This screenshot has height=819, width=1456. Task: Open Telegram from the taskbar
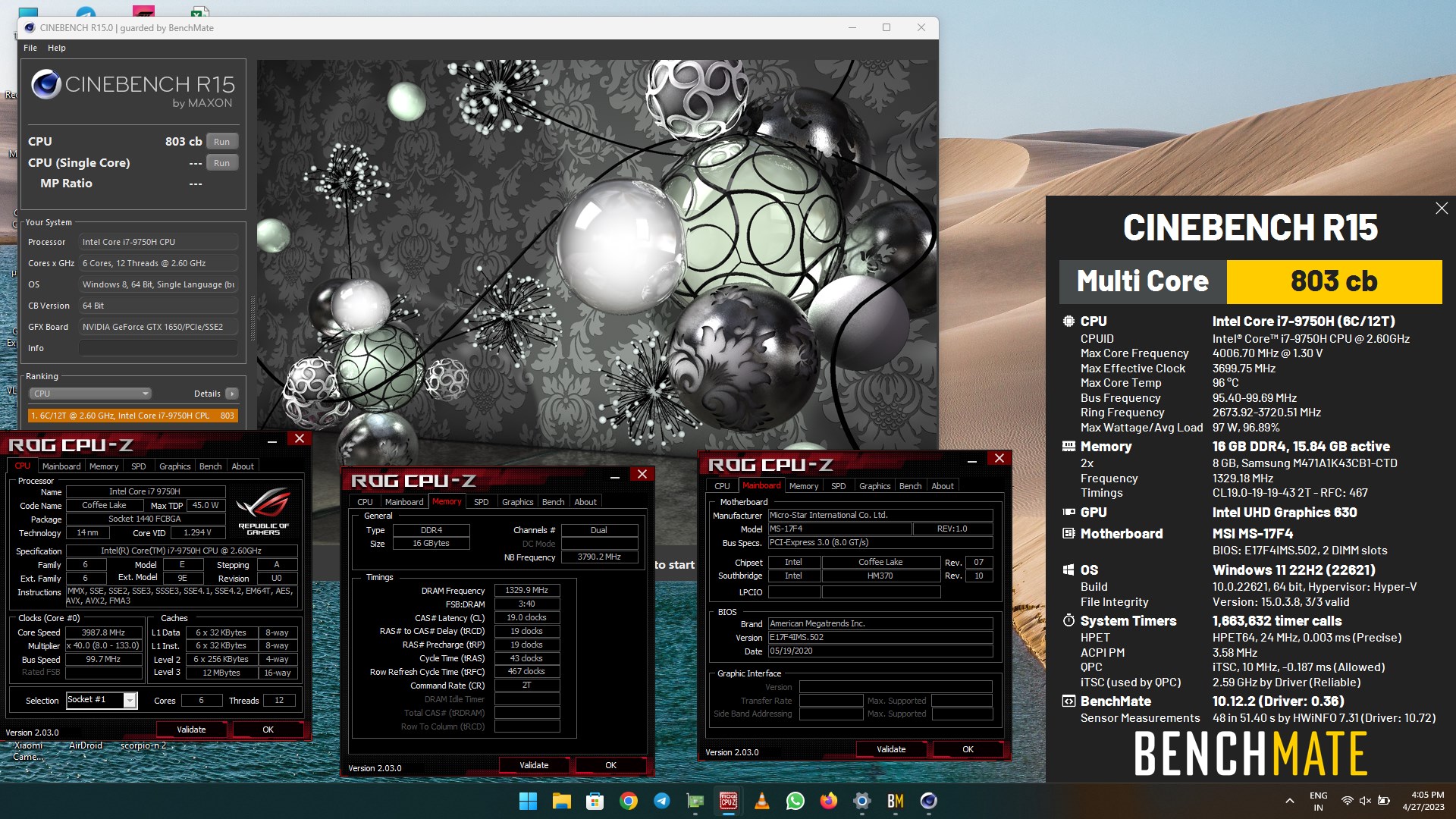tap(661, 801)
